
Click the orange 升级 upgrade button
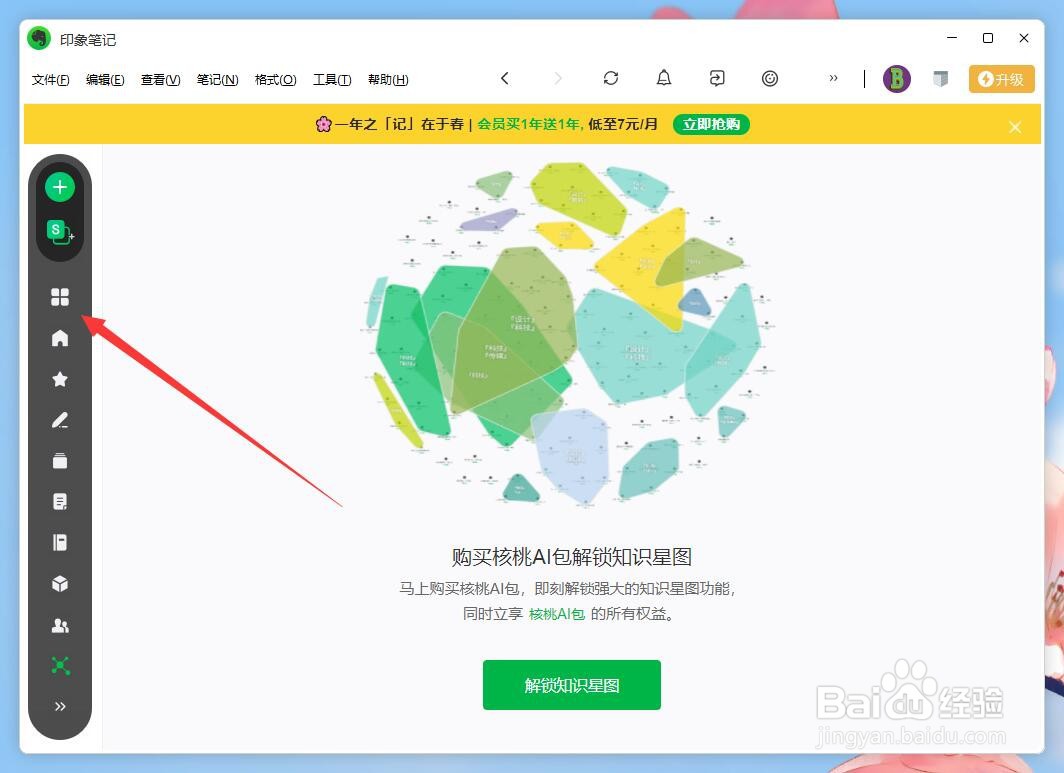1002,79
